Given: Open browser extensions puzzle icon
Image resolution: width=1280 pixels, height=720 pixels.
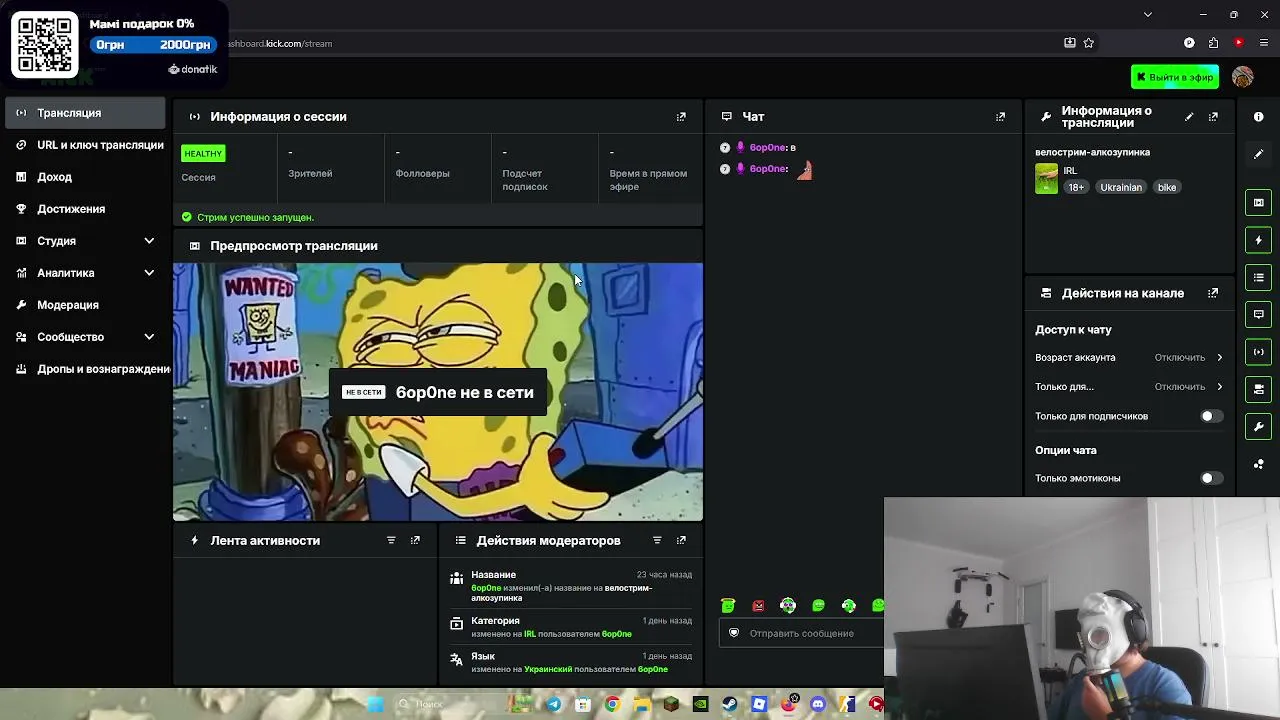Looking at the screenshot, I should click(x=1213, y=43).
